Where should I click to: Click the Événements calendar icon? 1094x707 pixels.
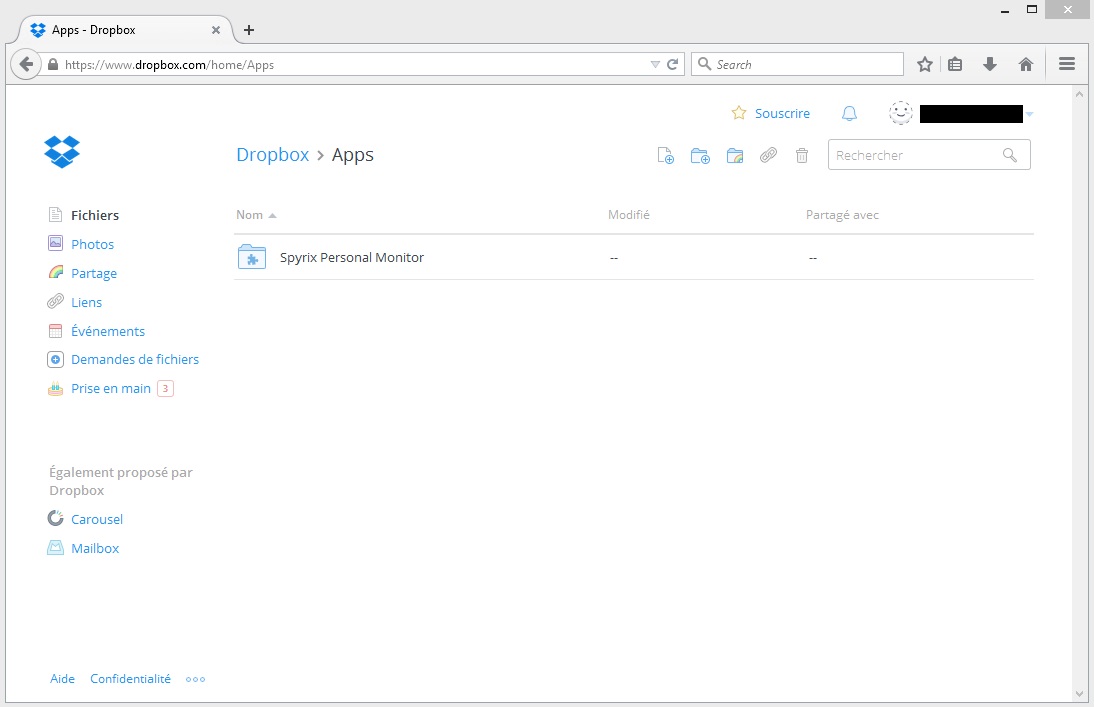[x=55, y=331]
